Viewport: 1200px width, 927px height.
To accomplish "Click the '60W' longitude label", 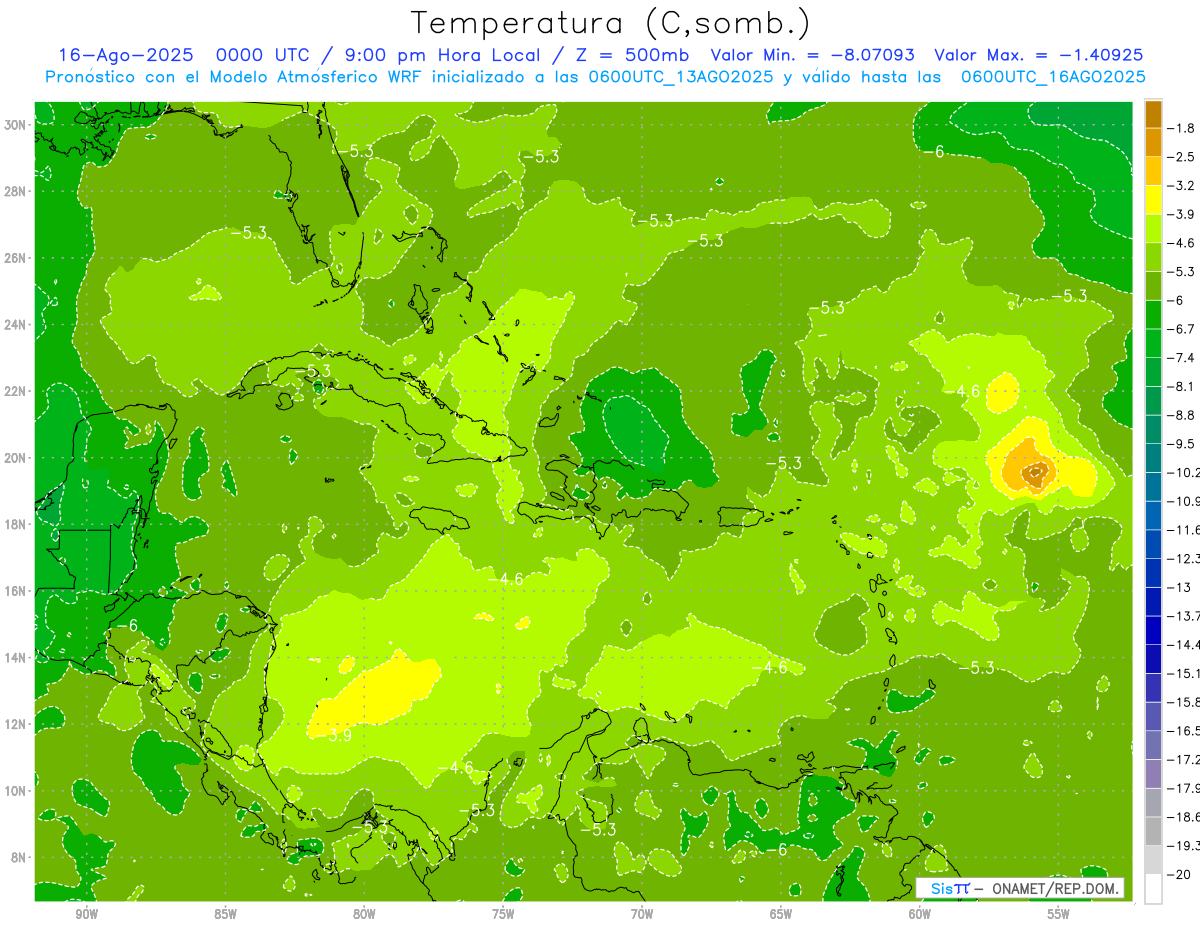I will pos(920,914).
